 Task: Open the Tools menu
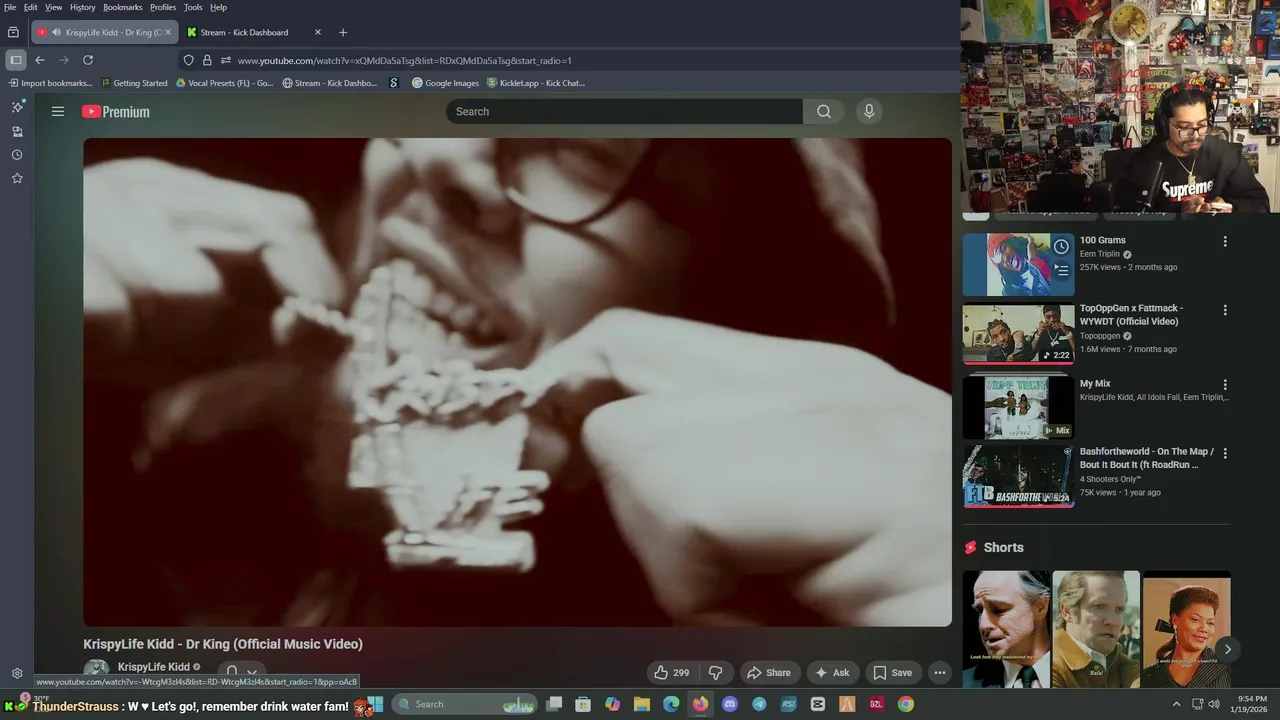193,7
